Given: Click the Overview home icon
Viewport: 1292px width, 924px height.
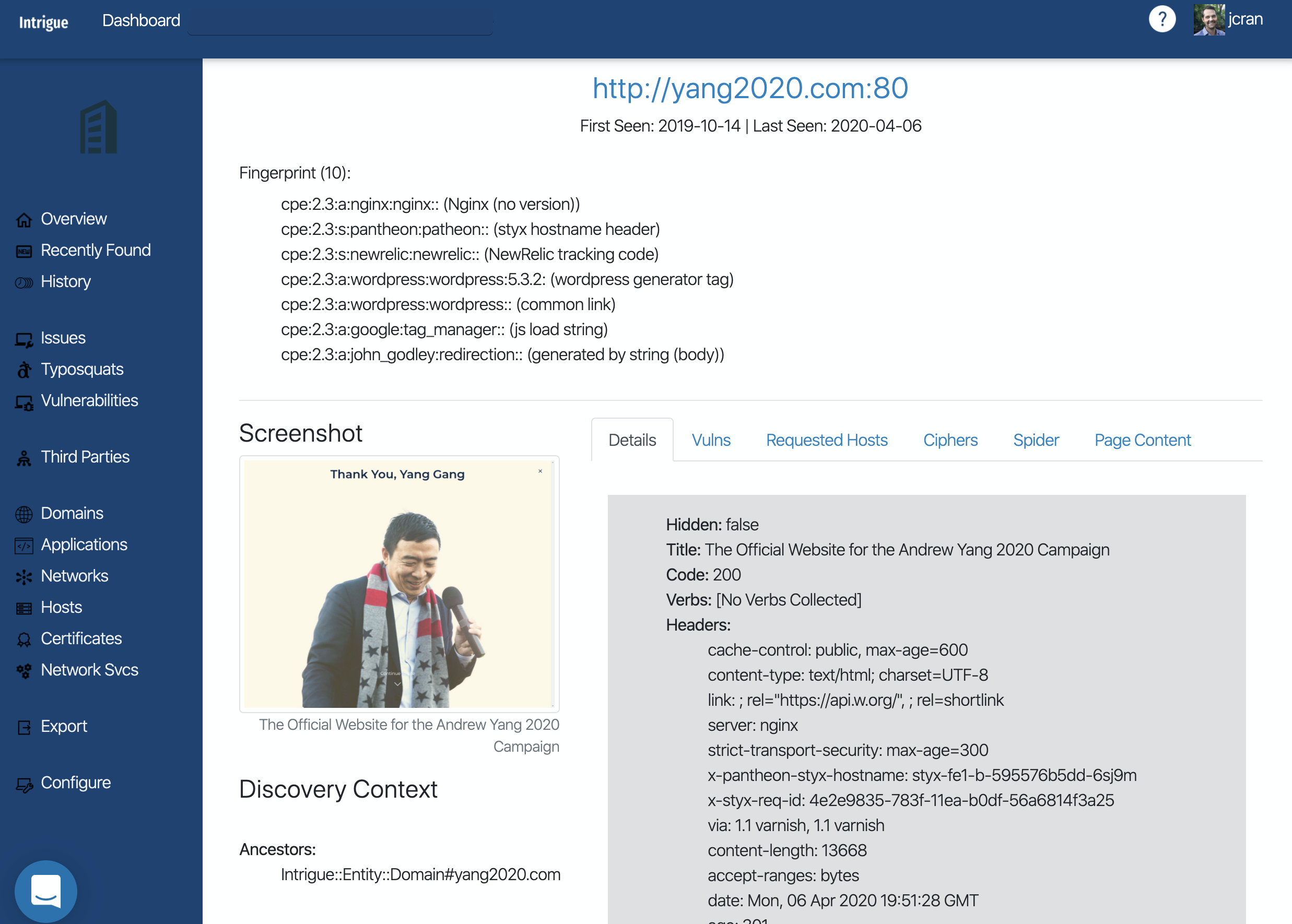Looking at the screenshot, I should (24, 220).
